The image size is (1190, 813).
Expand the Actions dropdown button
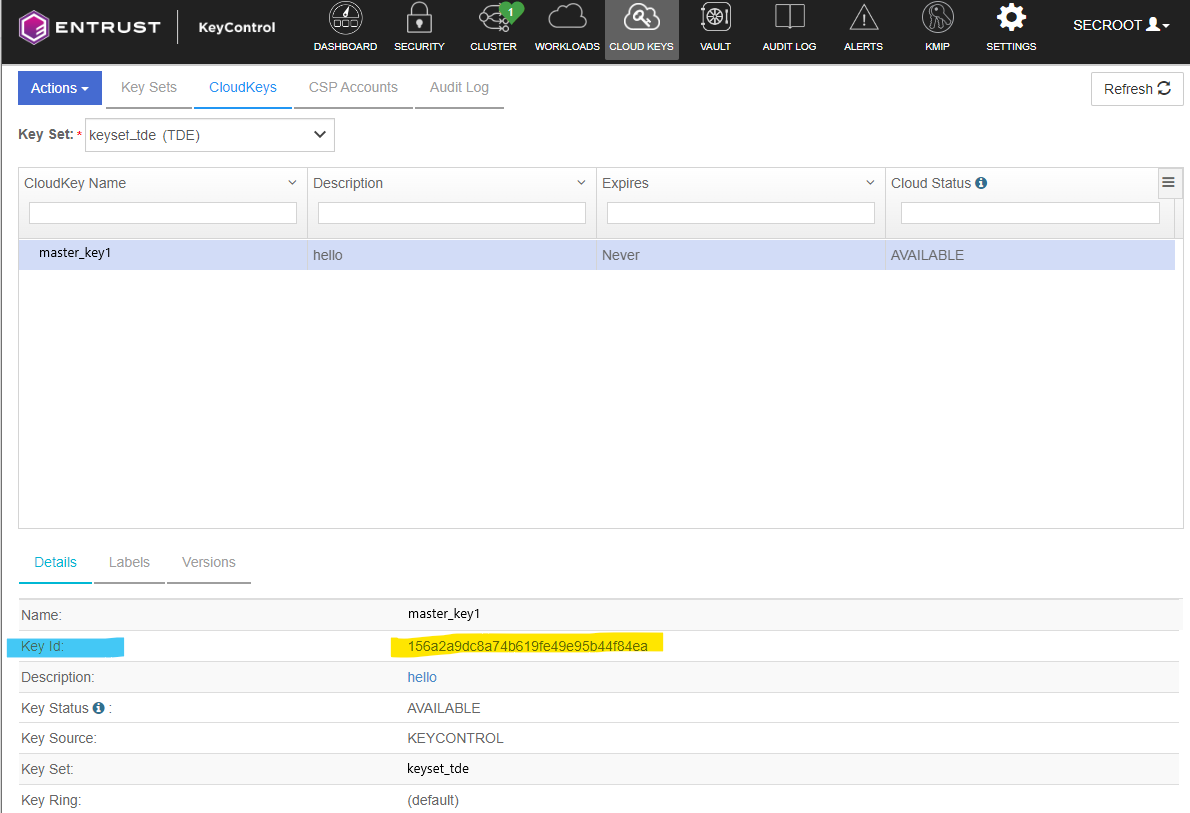pyautogui.click(x=60, y=88)
